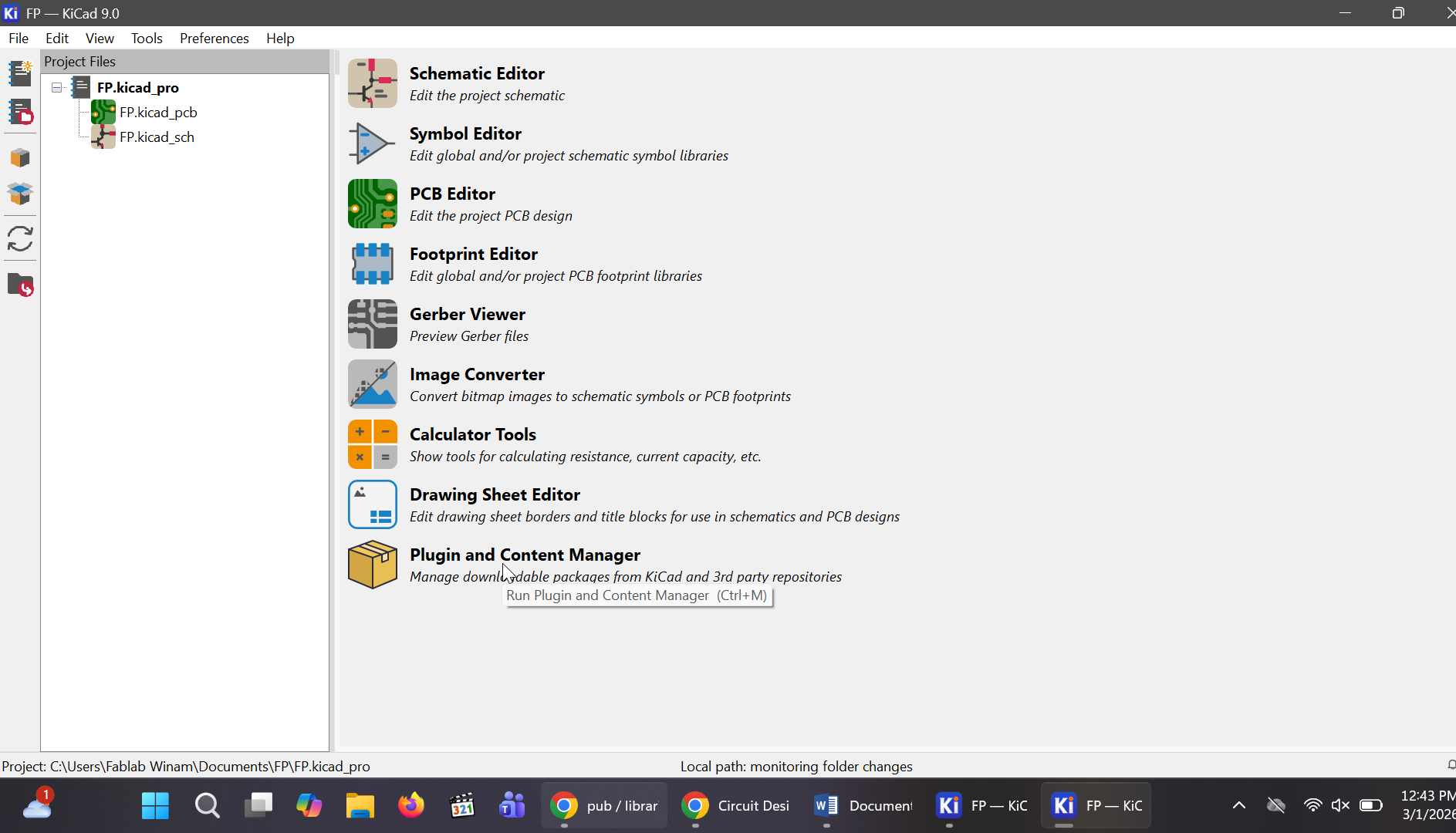Refresh the project tree
Image resolution: width=1456 pixels, height=833 pixels.
pos(20,239)
